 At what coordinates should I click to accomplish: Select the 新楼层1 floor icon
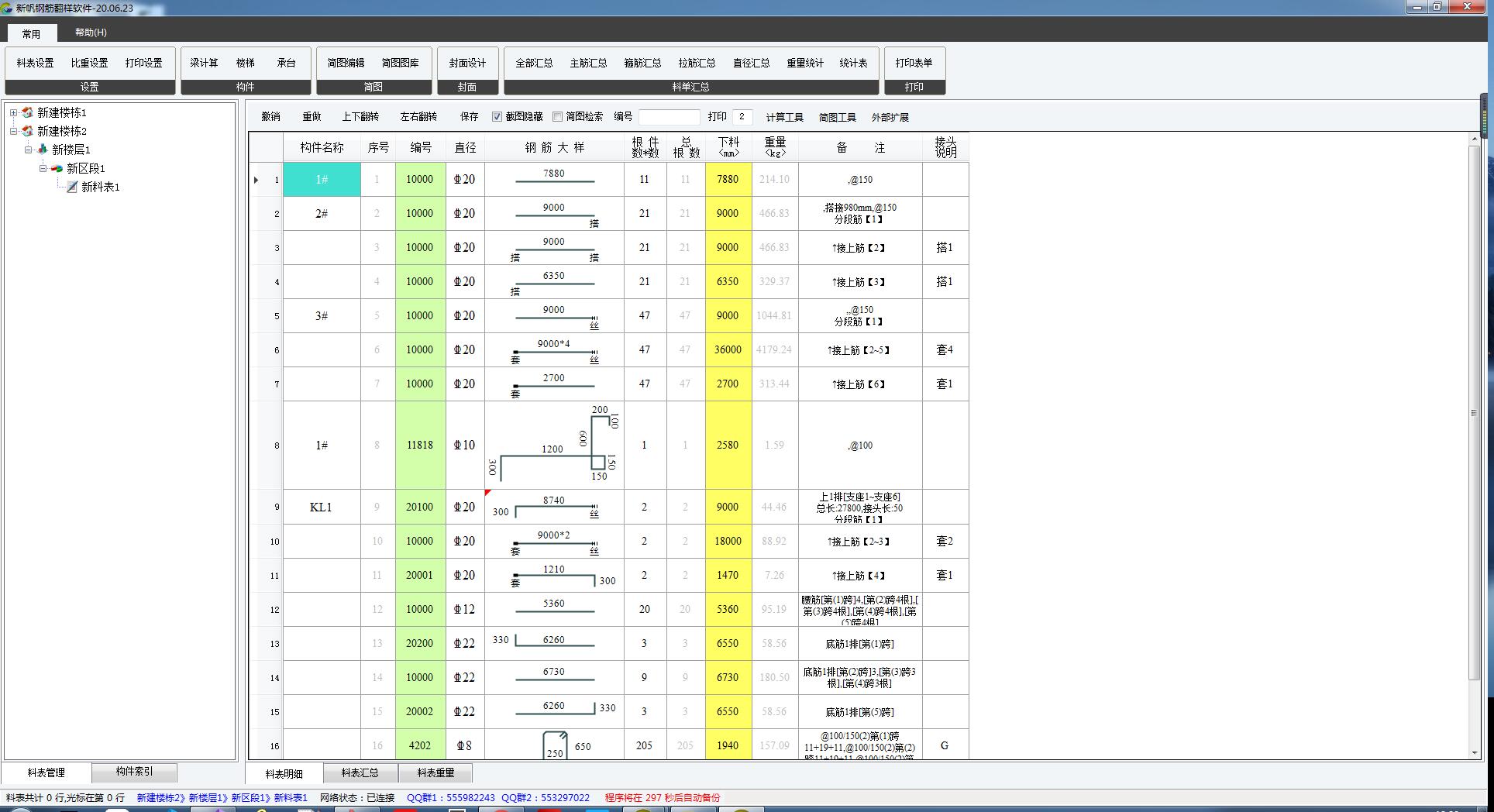[x=42, y=150]
